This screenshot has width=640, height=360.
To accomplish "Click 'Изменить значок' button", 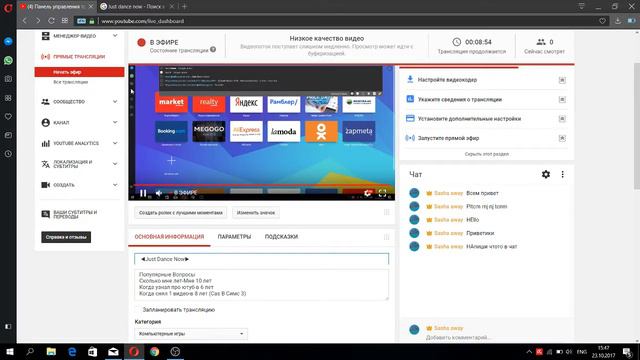I will 256,213.
